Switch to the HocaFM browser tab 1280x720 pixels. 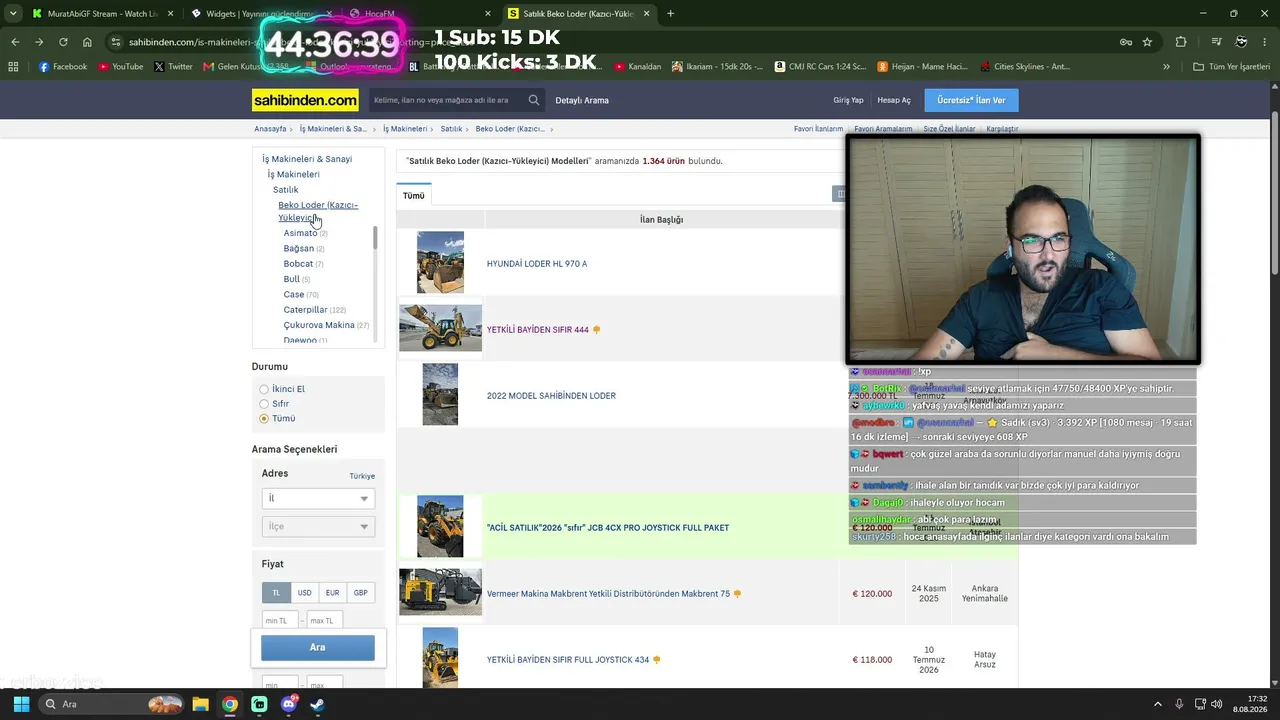pyautogui.click(x=420, y=14)
